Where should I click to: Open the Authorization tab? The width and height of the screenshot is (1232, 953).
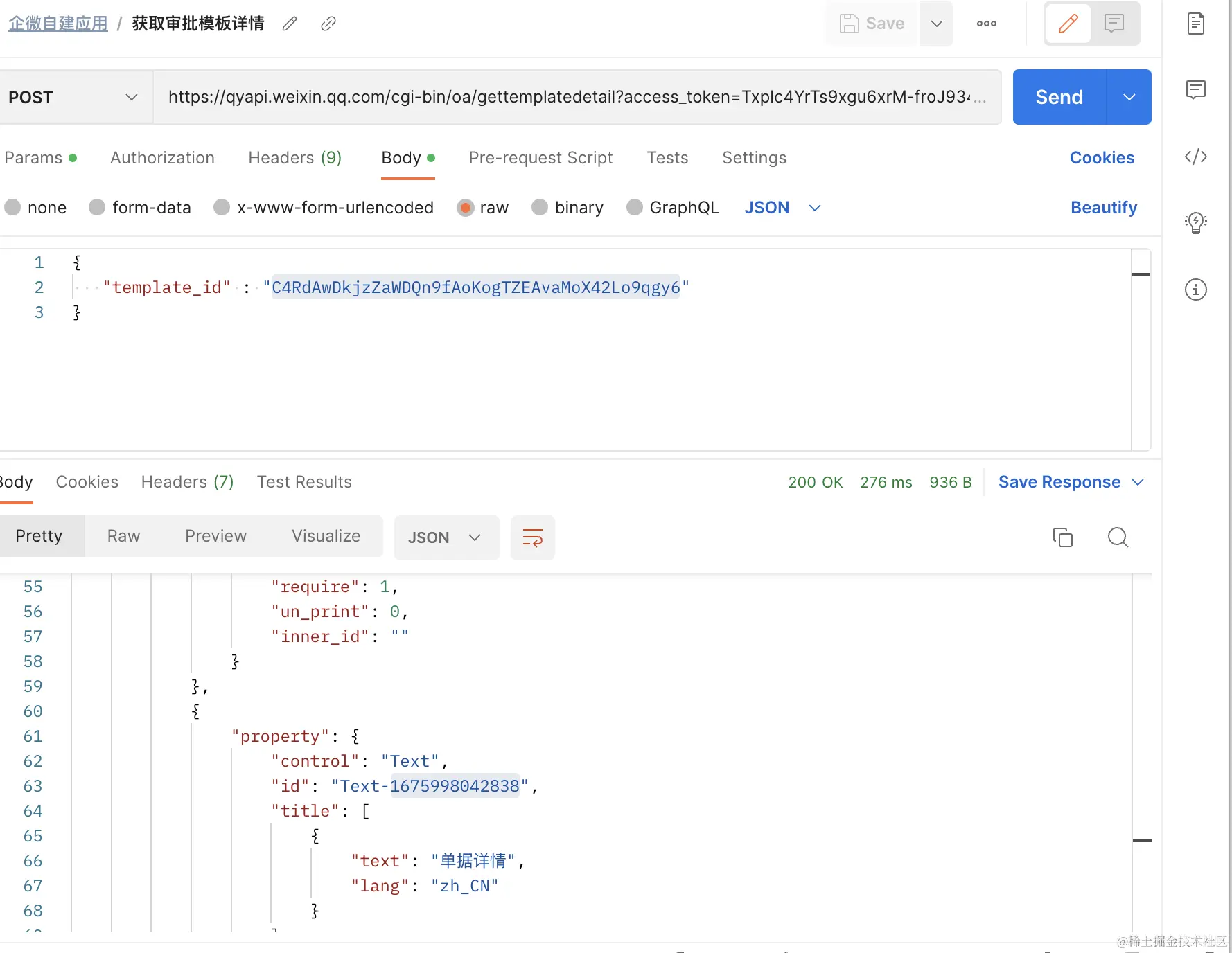pos(162,158)
